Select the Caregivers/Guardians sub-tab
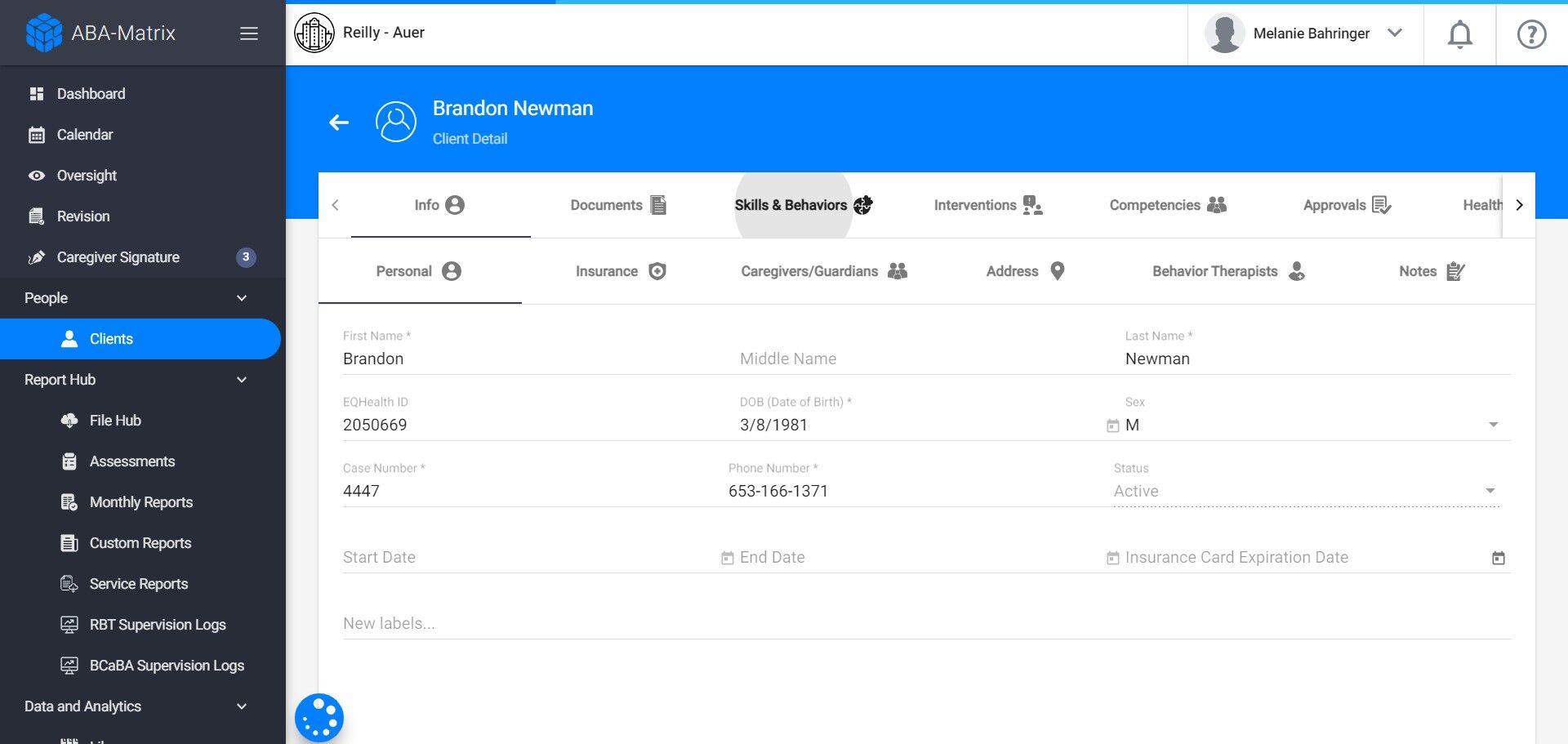1568x744 pixels. point(825,271)
